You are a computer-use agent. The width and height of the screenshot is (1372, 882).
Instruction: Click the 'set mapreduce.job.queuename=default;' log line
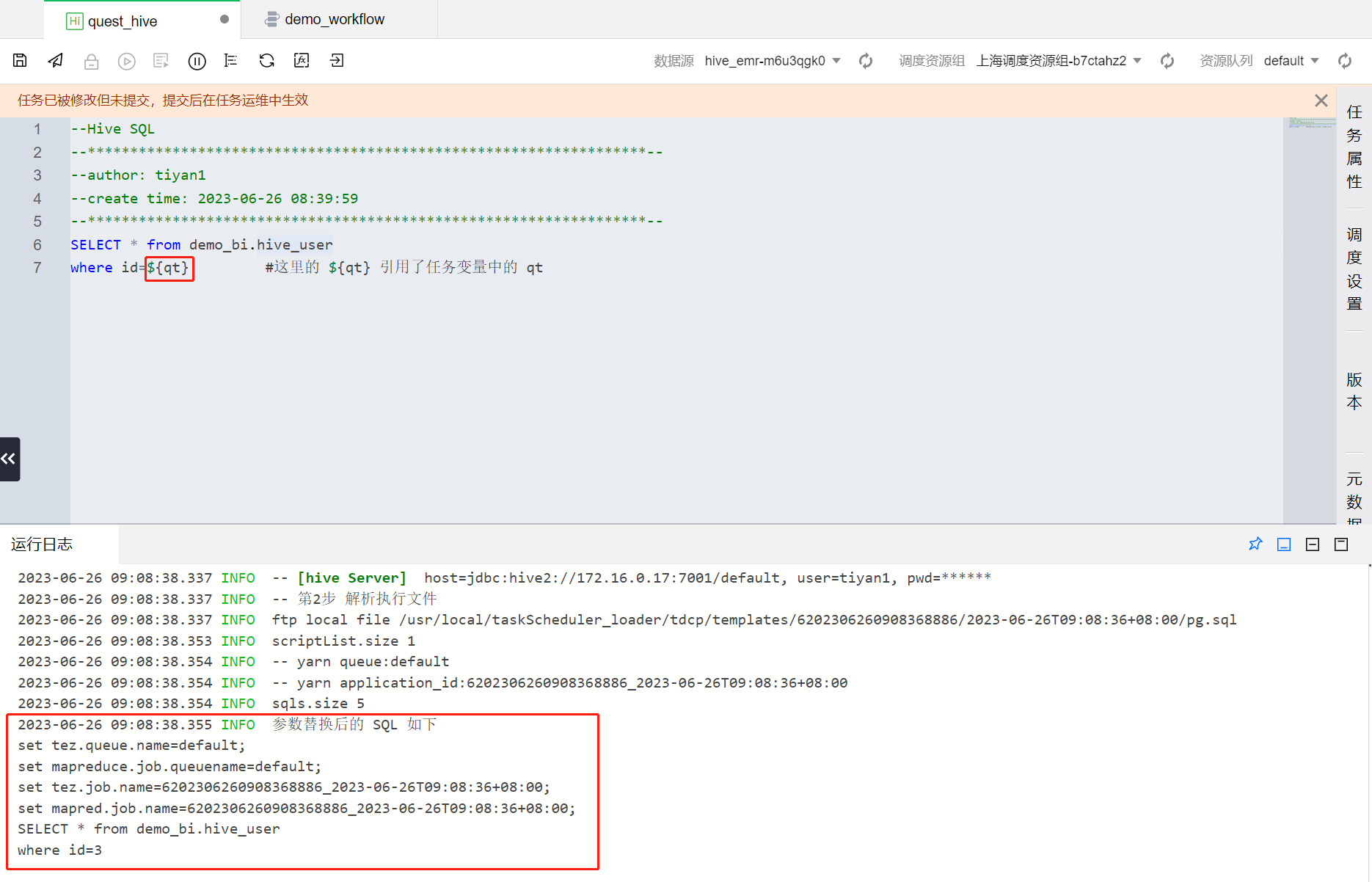169,767
